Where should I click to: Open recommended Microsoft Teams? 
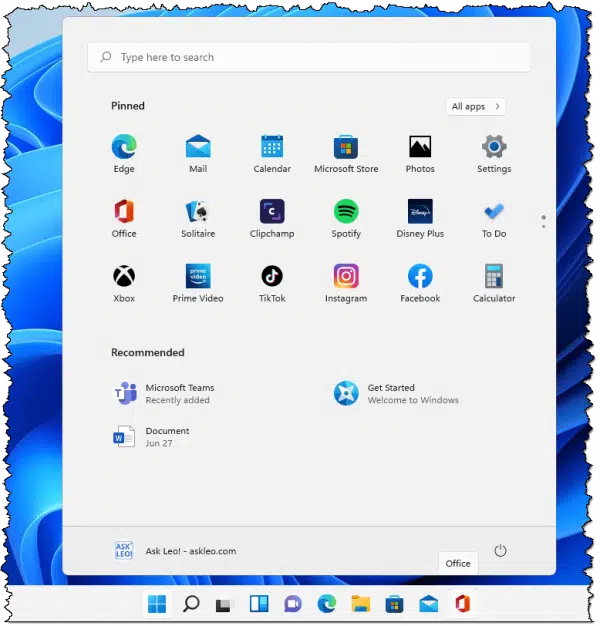click(x=164, y=394)
